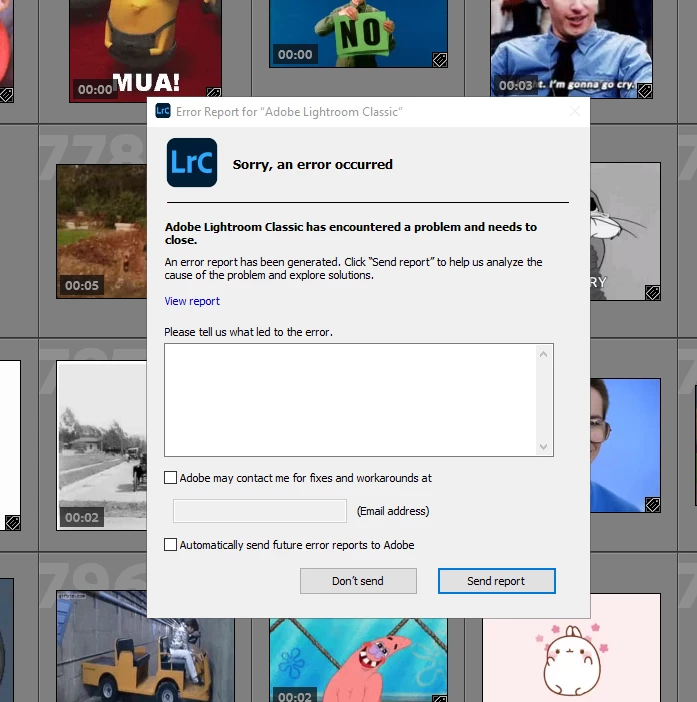This screenshot has height=702, width=697.
Task: Click keyword badge on "gonna go cry" thumbnail
Action: (x=645, y=90)
